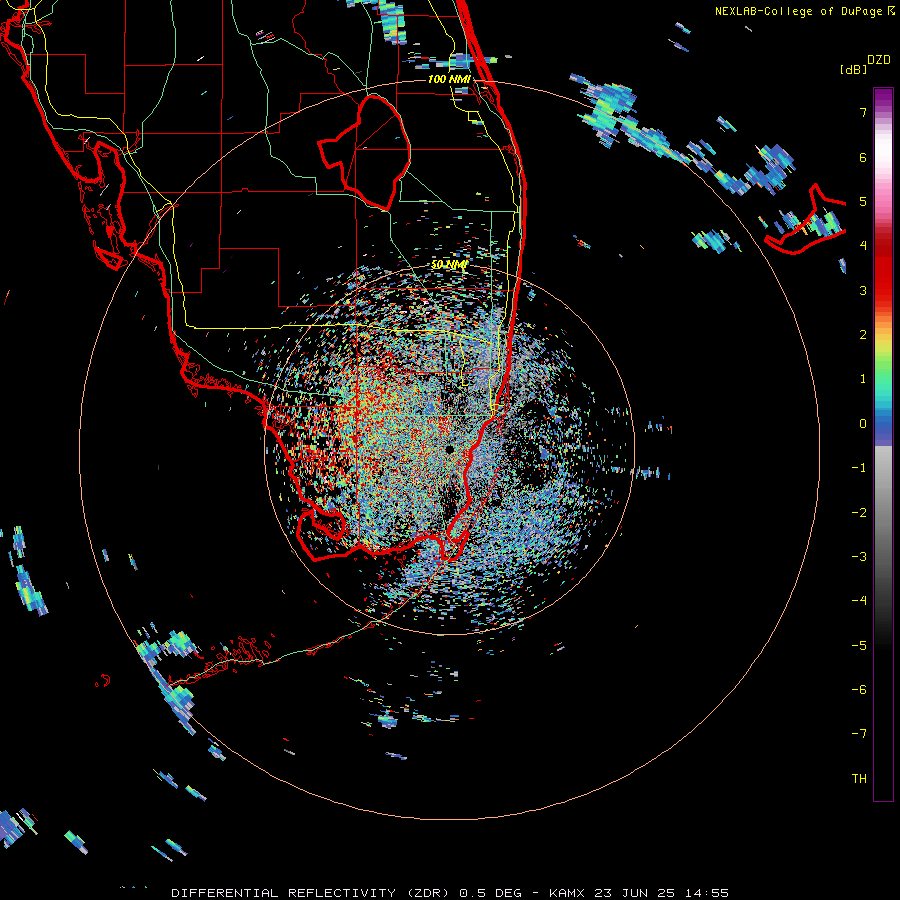900x900 pixels.
Task: Click the '-6' value on the color scale
Action: 859,690
